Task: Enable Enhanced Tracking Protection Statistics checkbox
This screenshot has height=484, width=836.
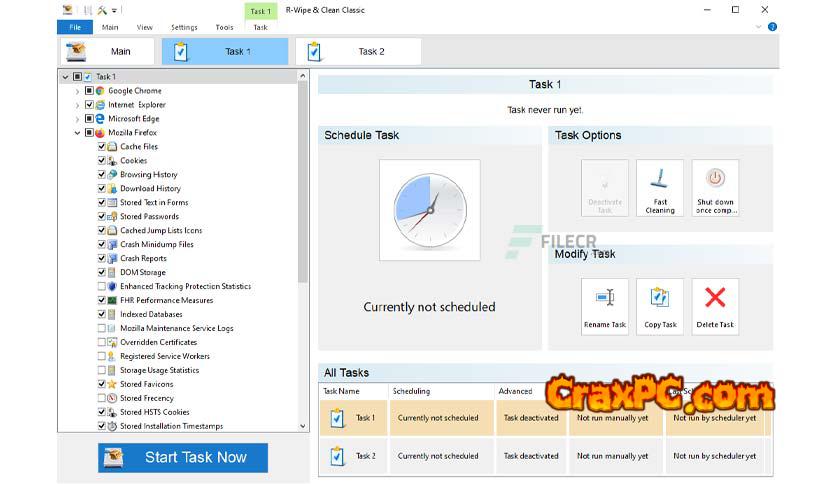Action: [101, 286]
